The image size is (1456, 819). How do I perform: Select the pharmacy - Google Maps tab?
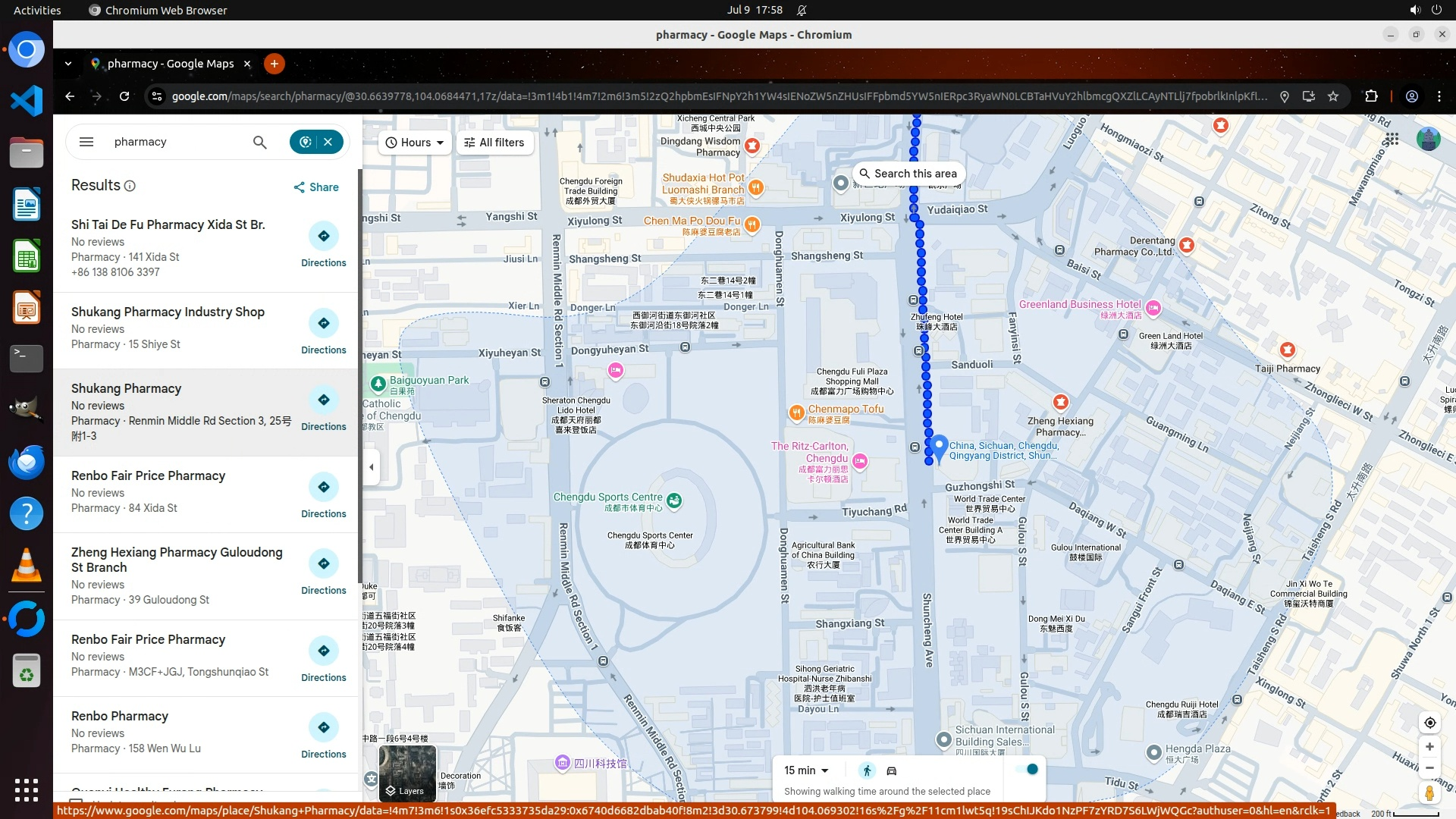(x=171, y=64)
